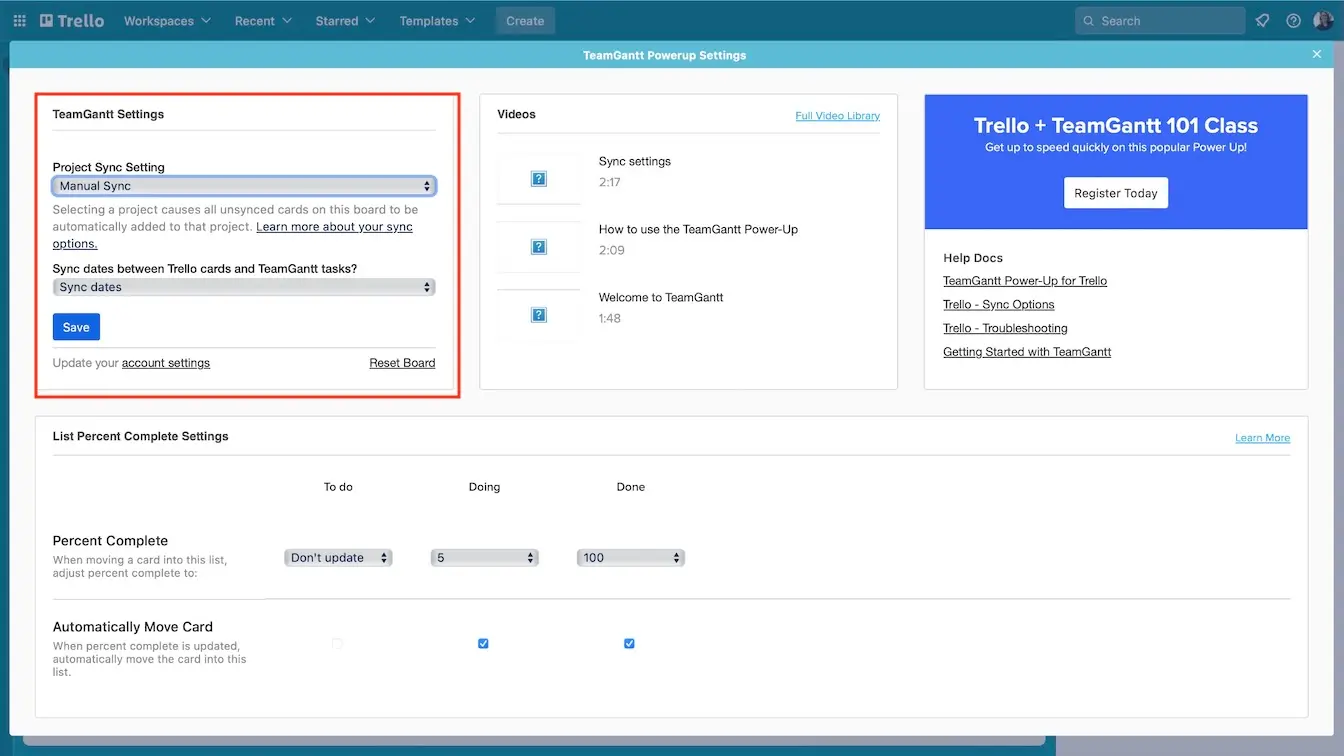The width and height of the screenshot is (1344, 756).
Task: Toggle Done auto move checkbox
Action: pos(629,644)
